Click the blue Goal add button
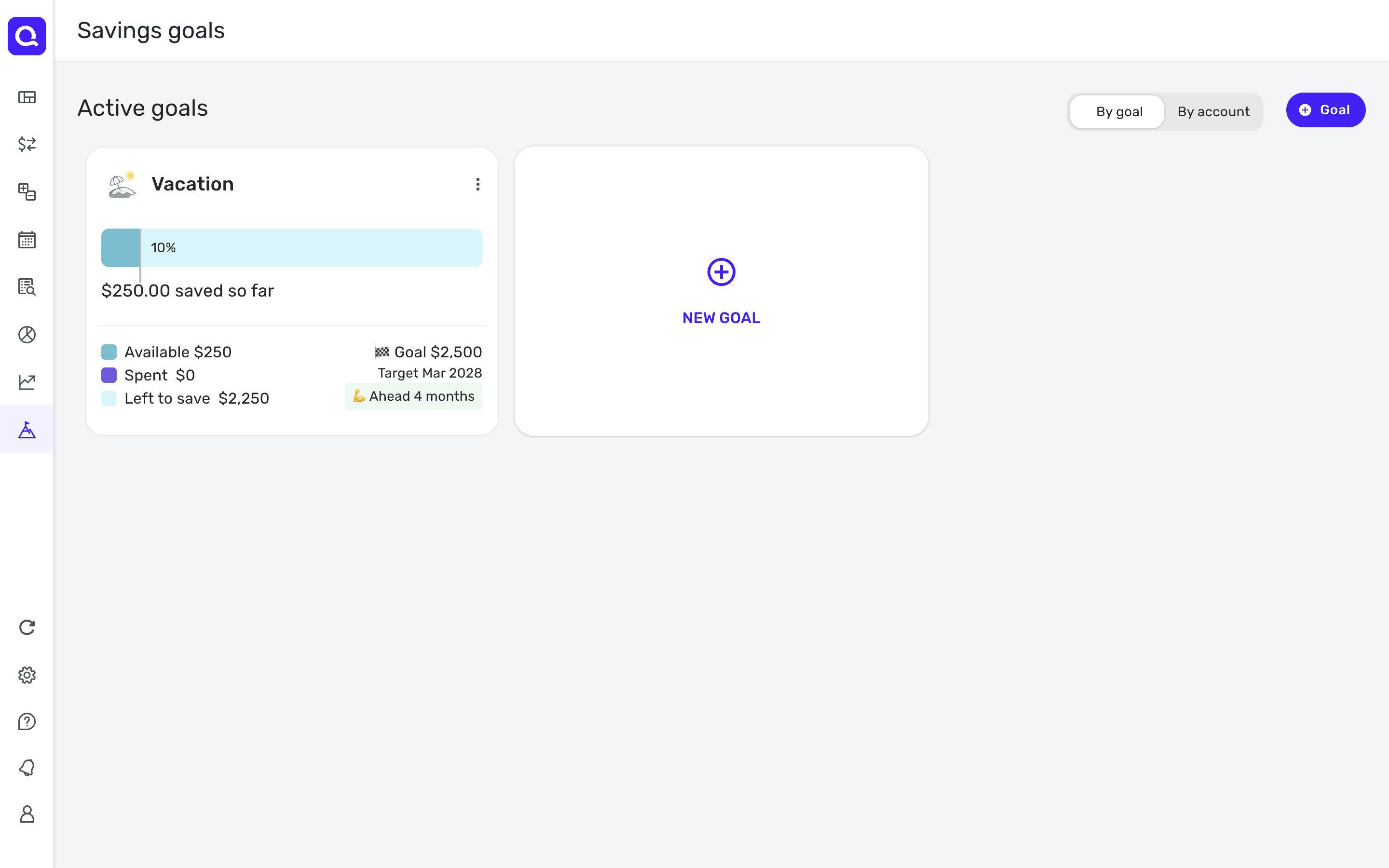The width and height of the screenshot is (1389, 868). pos(1325,110)
